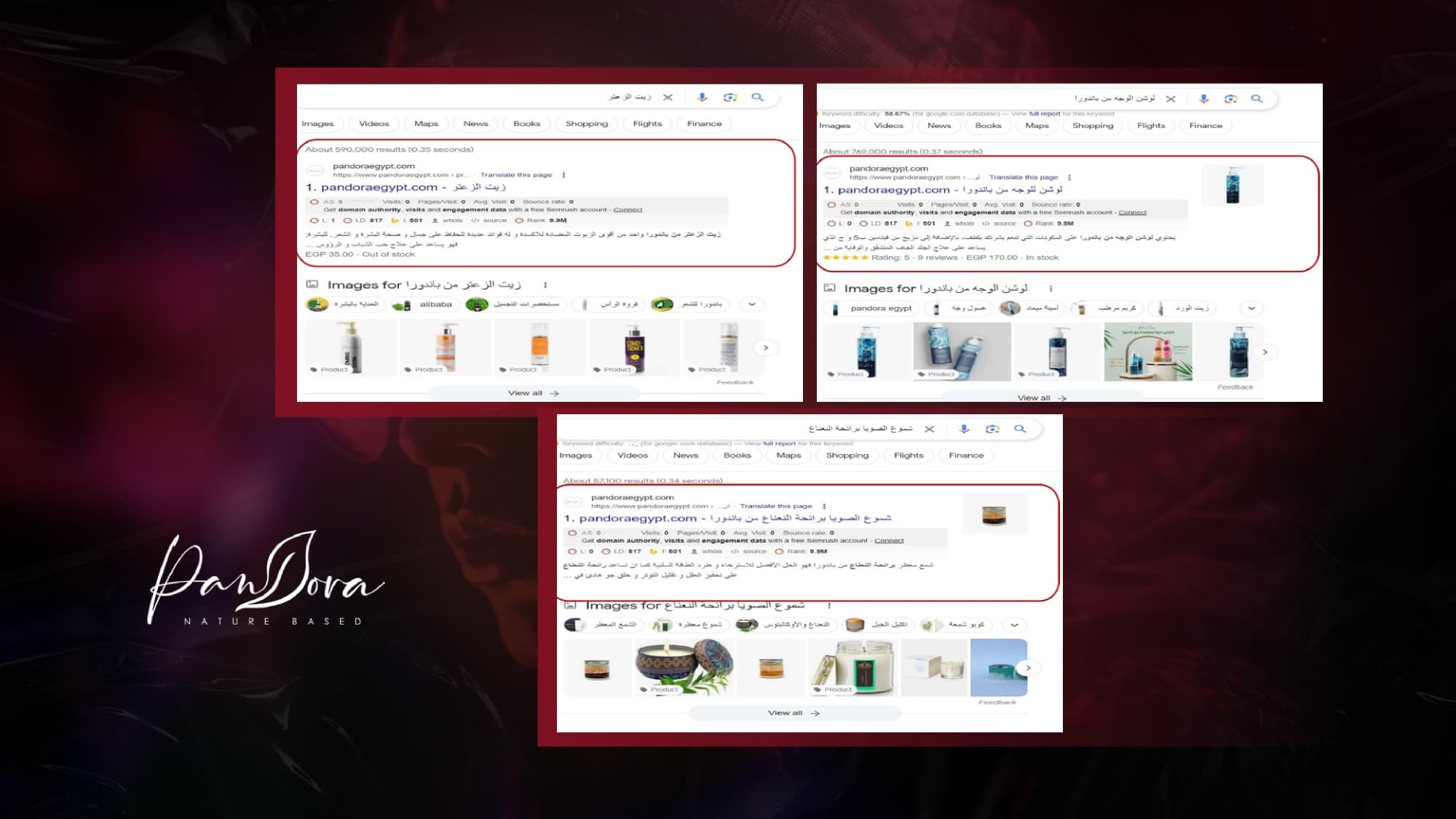Open the Combo Thinner dark bottle product image
The height and width of the screenshot is (819, 1456).
(634, 347)
